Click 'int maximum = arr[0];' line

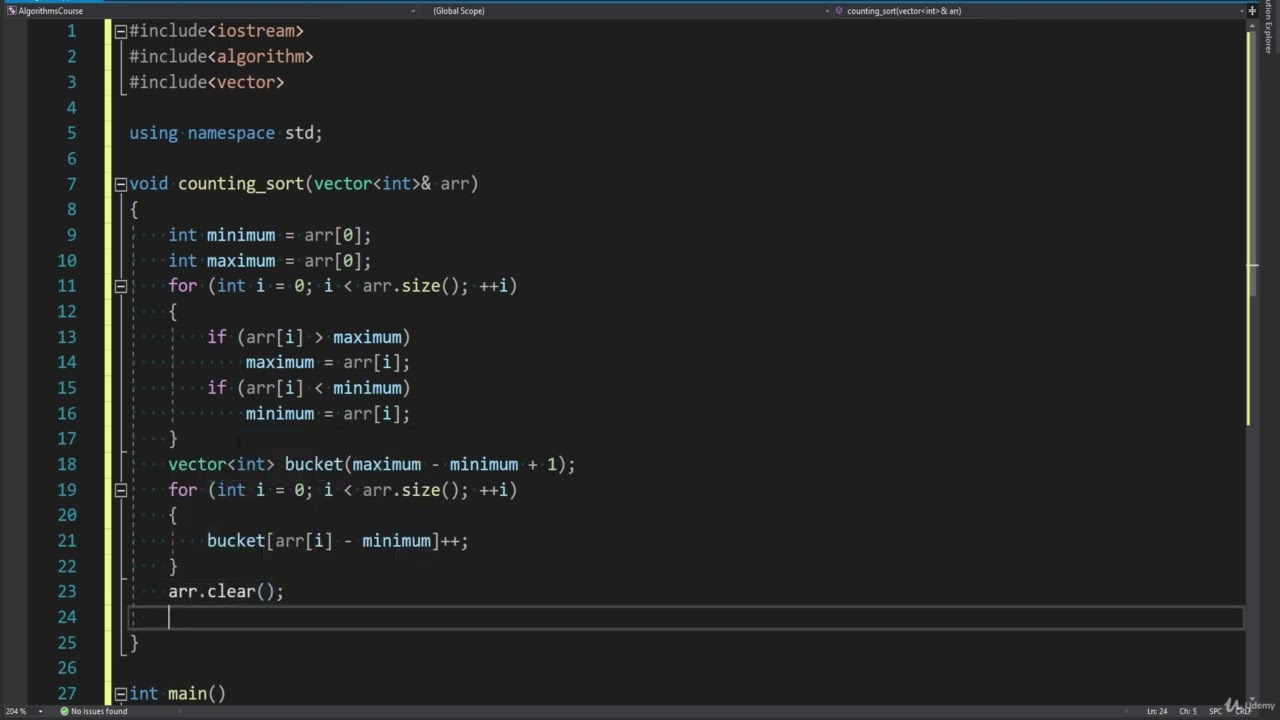[270, 261]
